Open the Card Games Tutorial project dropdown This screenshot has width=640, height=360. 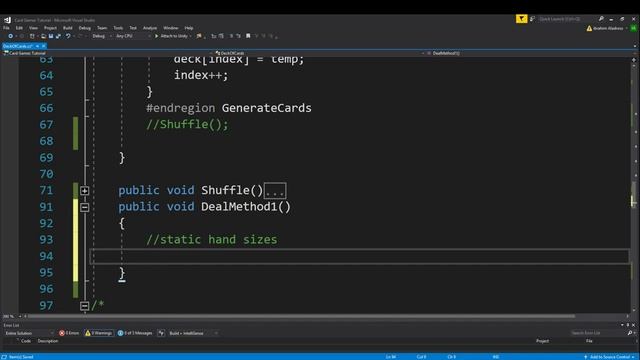pyautogui.click(x=108, y=53)
